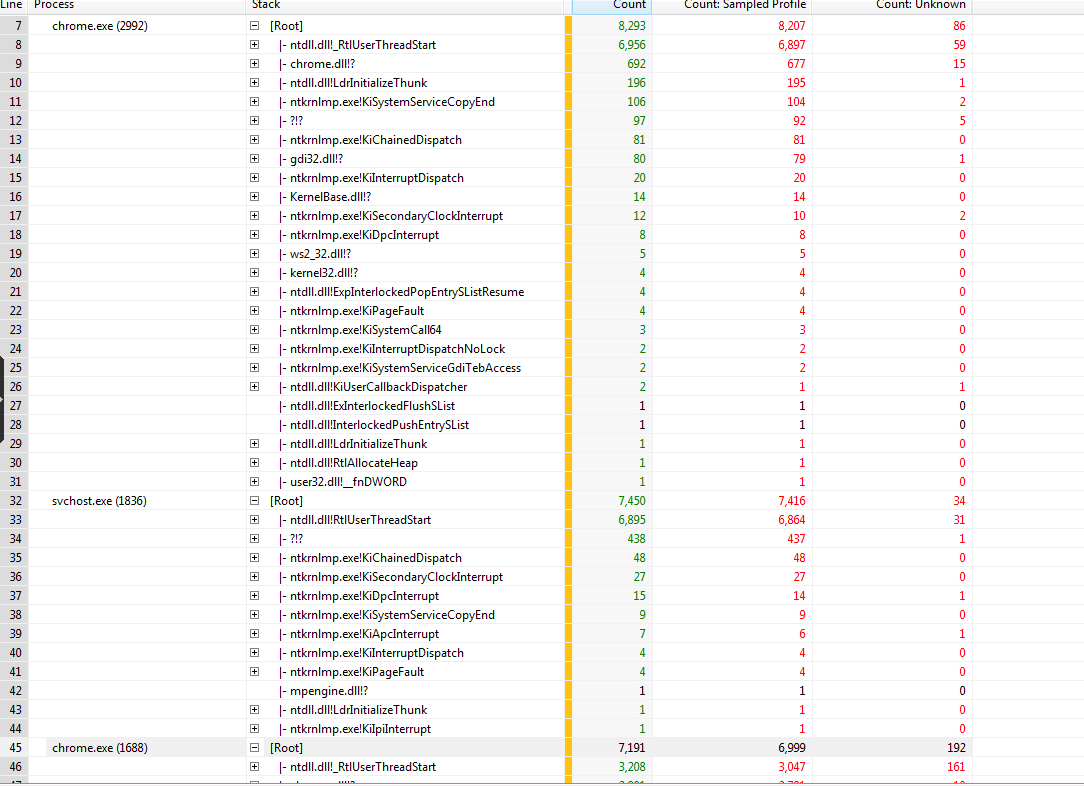Expand the ws2_32.dll!? stack row

[254, 254]
